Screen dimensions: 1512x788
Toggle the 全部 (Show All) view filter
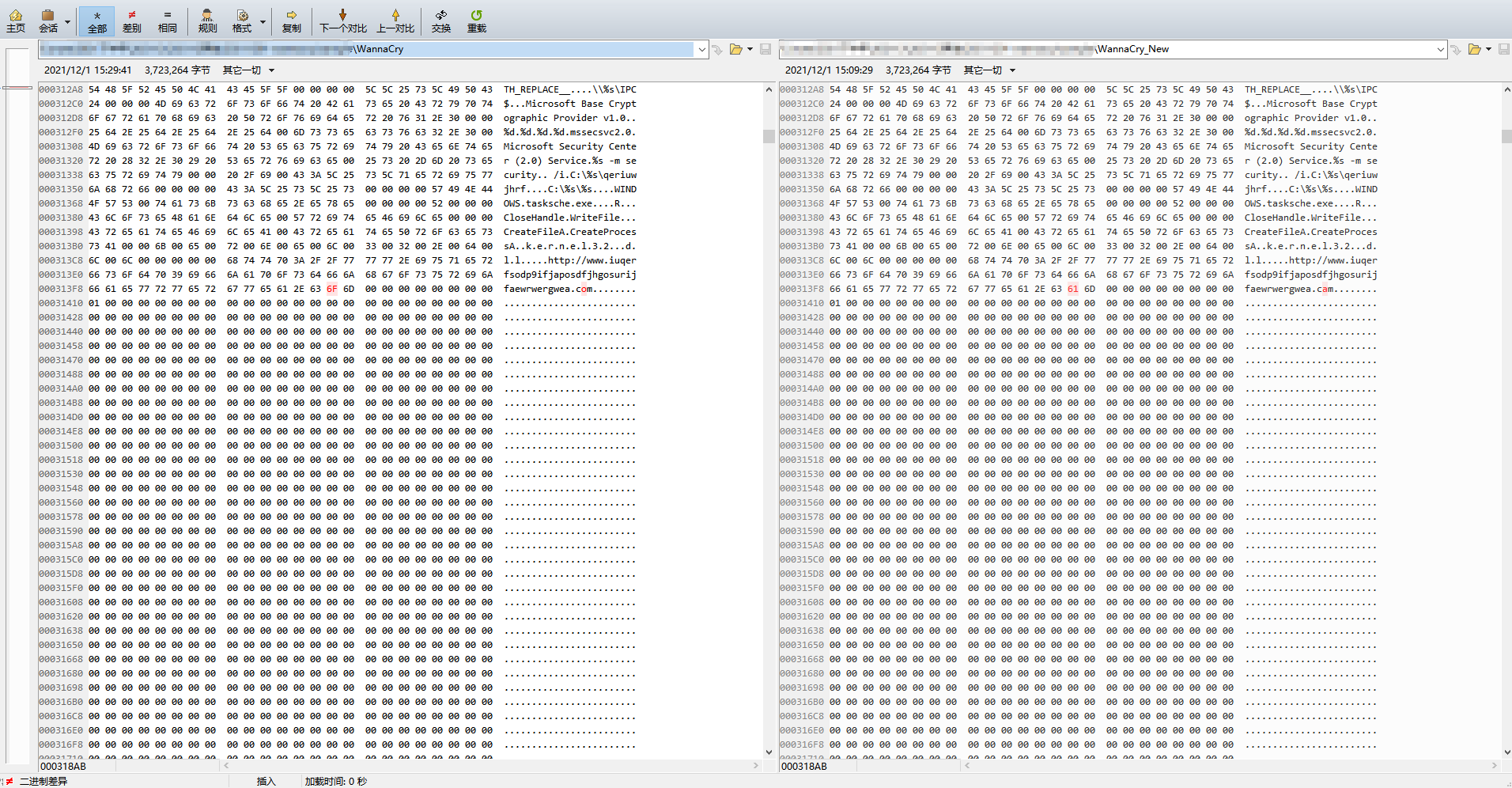96,21
